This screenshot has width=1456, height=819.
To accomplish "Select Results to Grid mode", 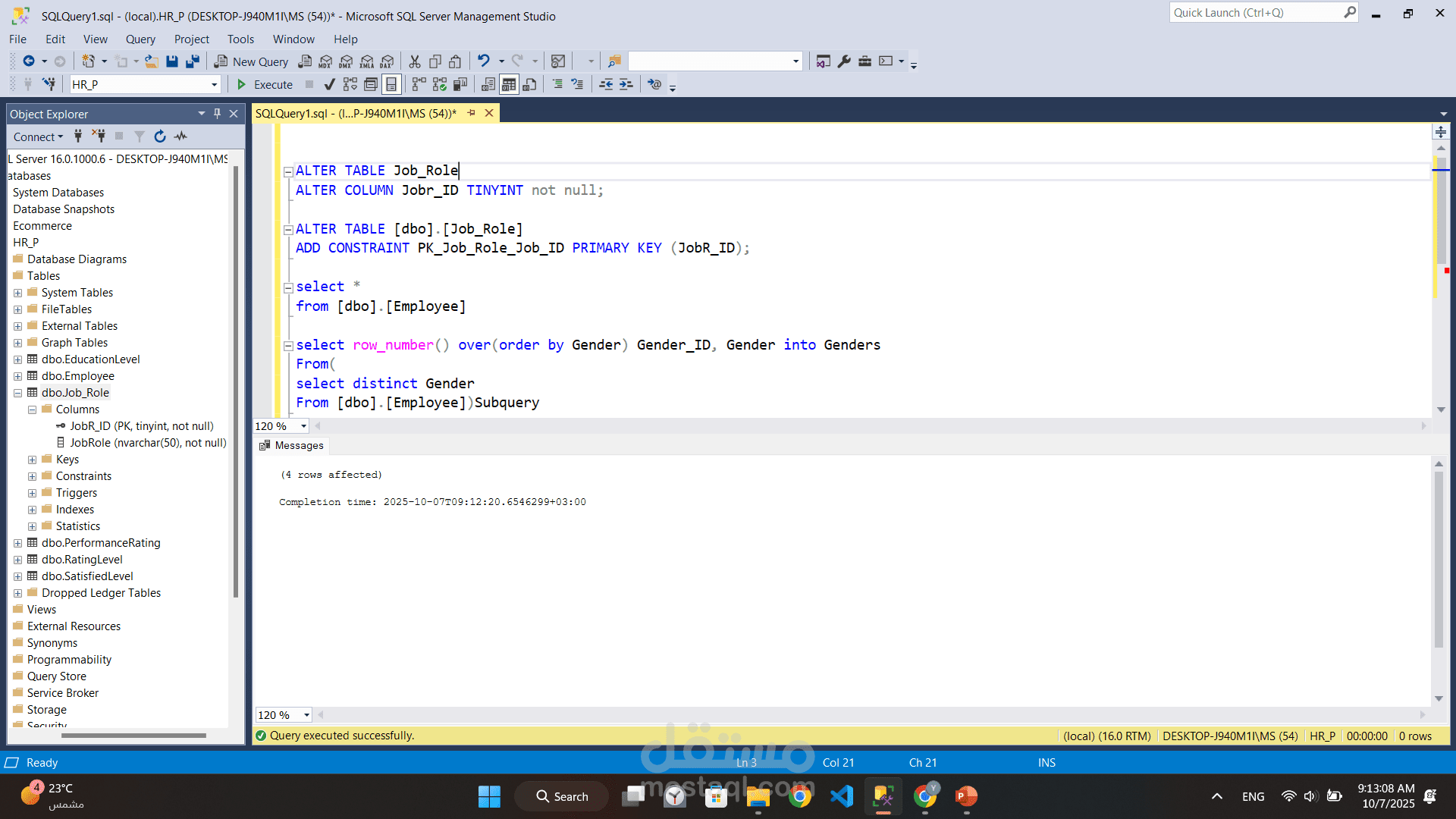I will (x=509, y=84).
